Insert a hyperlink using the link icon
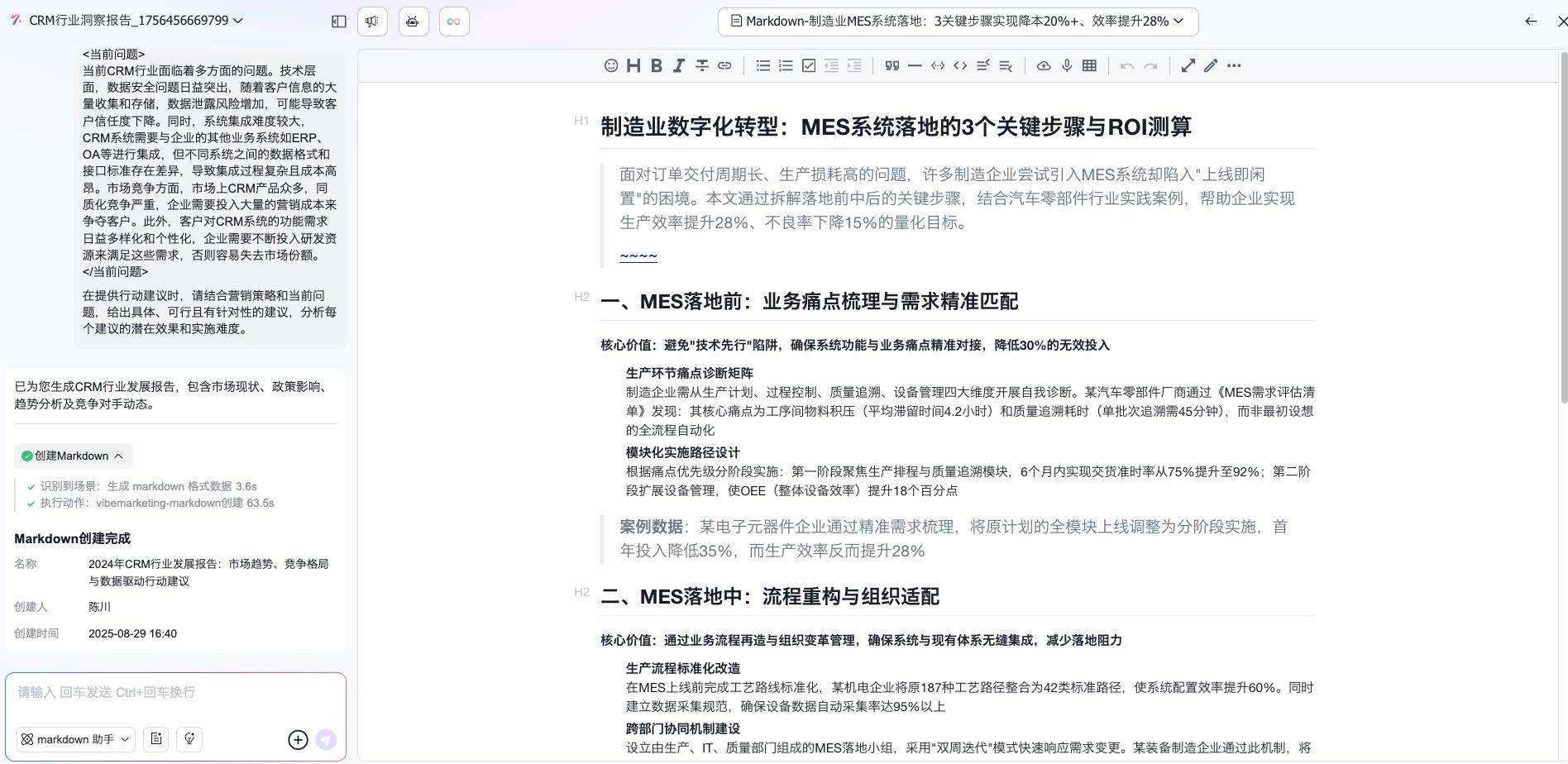 pyautogui.click(x=724, y=65)
